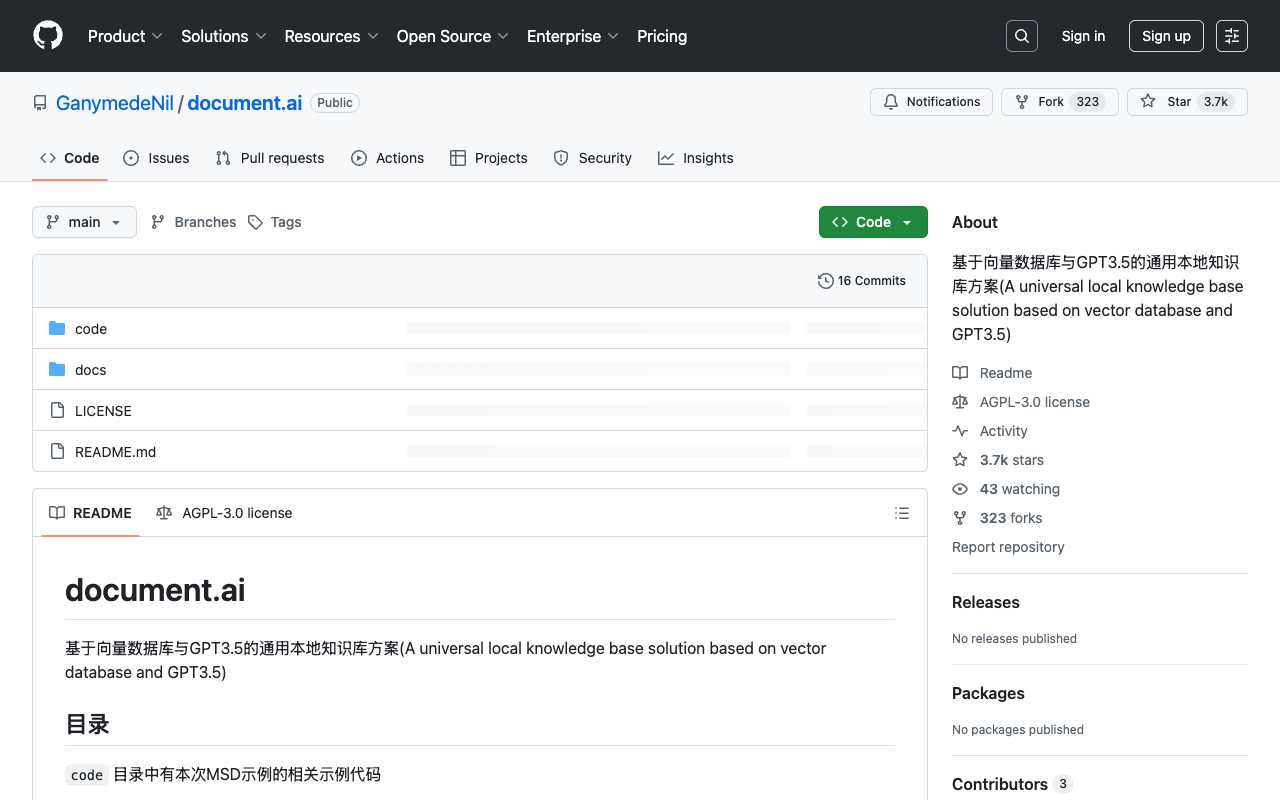1280x800 pixels.
Task: Open the document.ai repository link
Action: coord(245,103)
